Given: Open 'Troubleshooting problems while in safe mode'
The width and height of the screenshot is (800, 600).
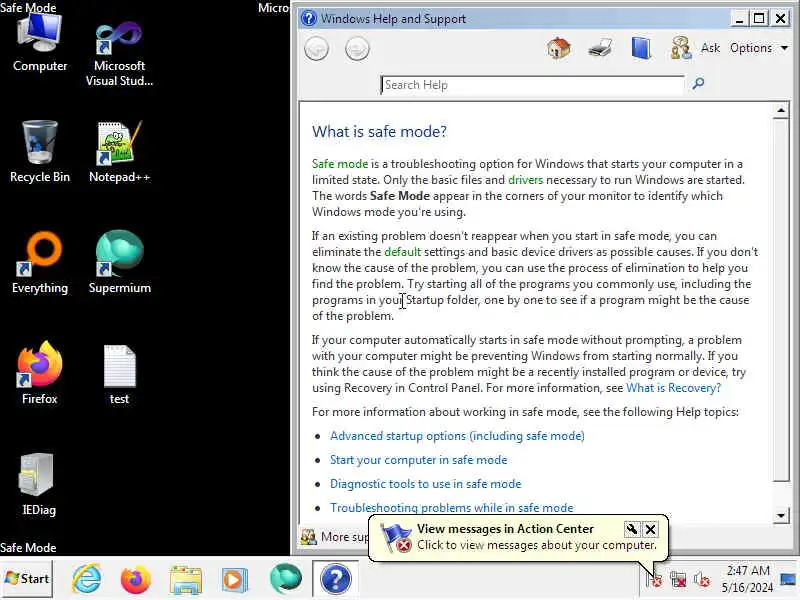Looking at the screenshot, I should (x=452, y=508).
